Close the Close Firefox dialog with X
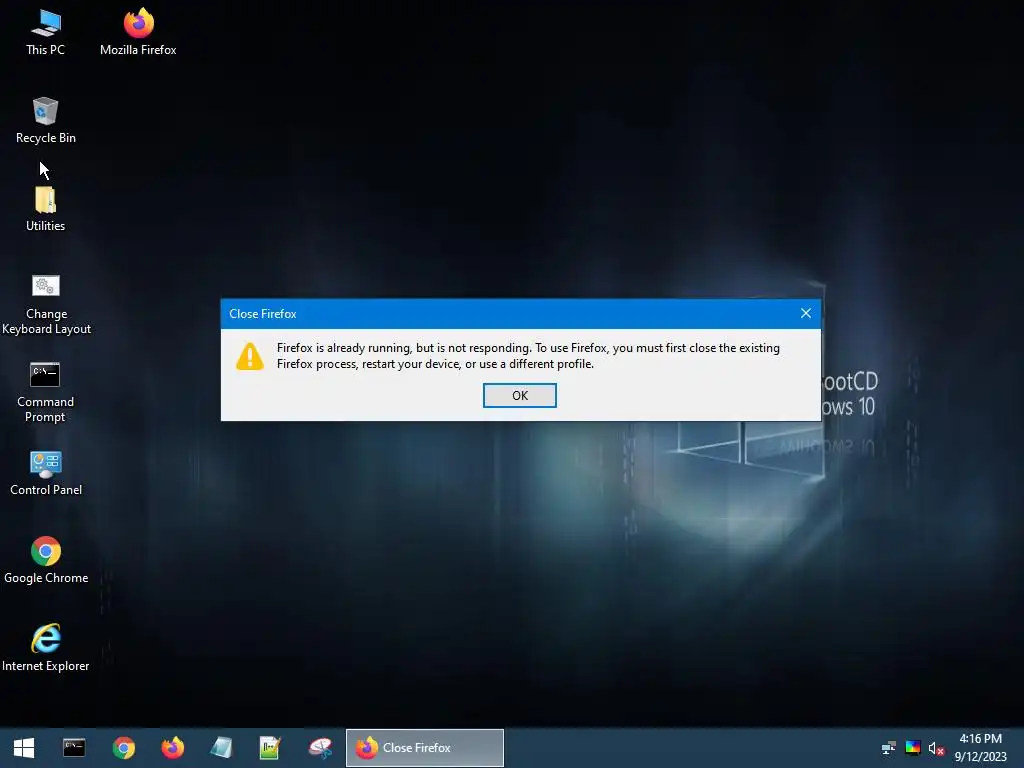The height and width of the screenshot is (768, 1024). (805, 313)
